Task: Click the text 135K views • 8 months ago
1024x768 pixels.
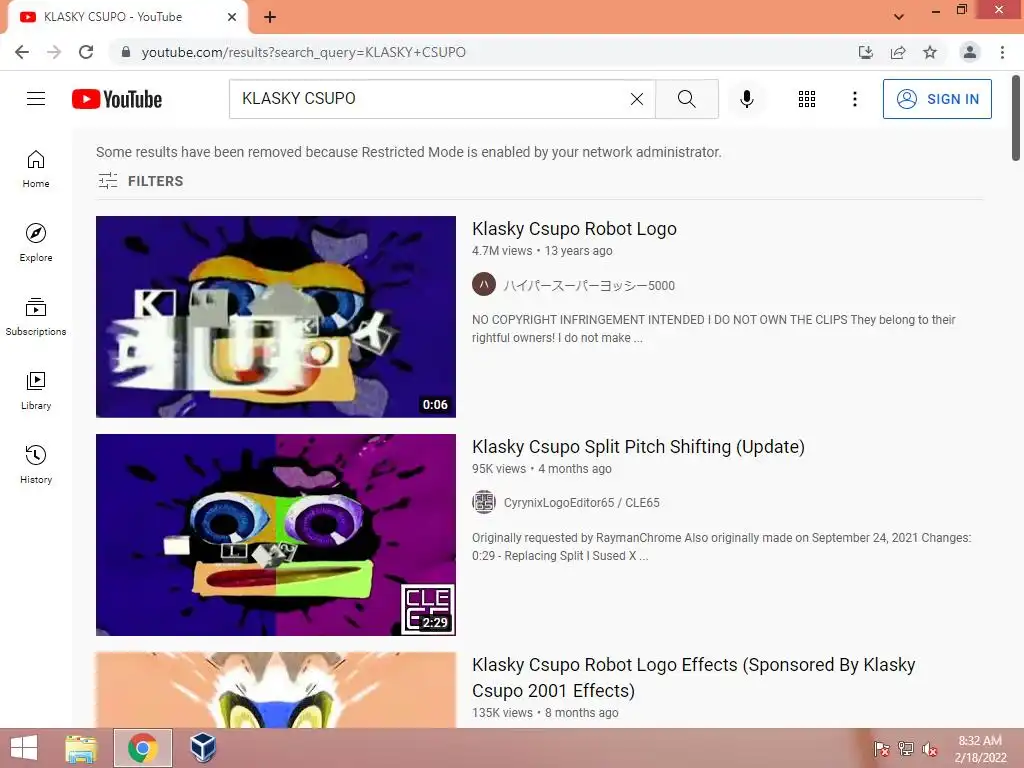Action: [x=545, y=713]
